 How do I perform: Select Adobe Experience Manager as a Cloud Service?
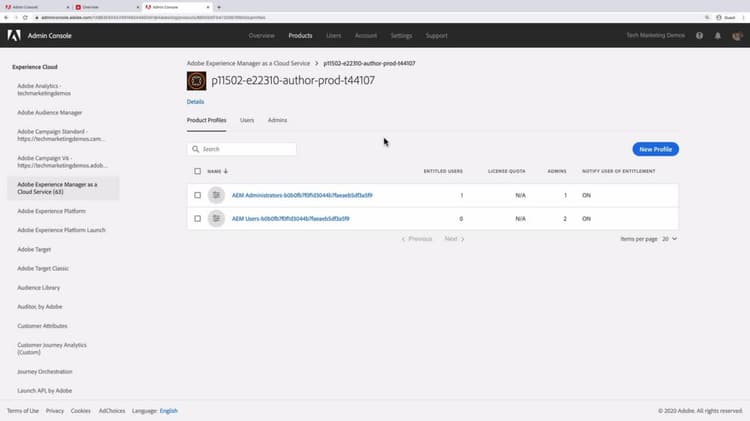(x=63, y=188)
